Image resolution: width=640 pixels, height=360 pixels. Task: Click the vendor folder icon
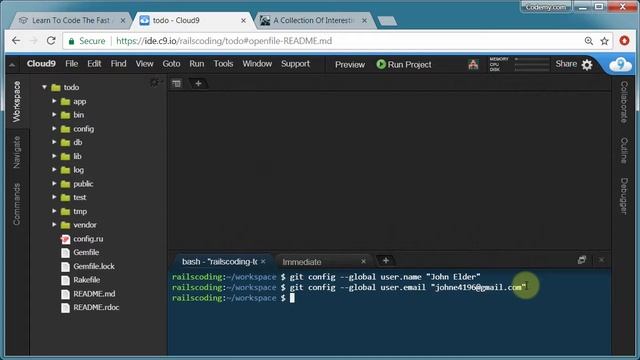(x=65, y=225)
